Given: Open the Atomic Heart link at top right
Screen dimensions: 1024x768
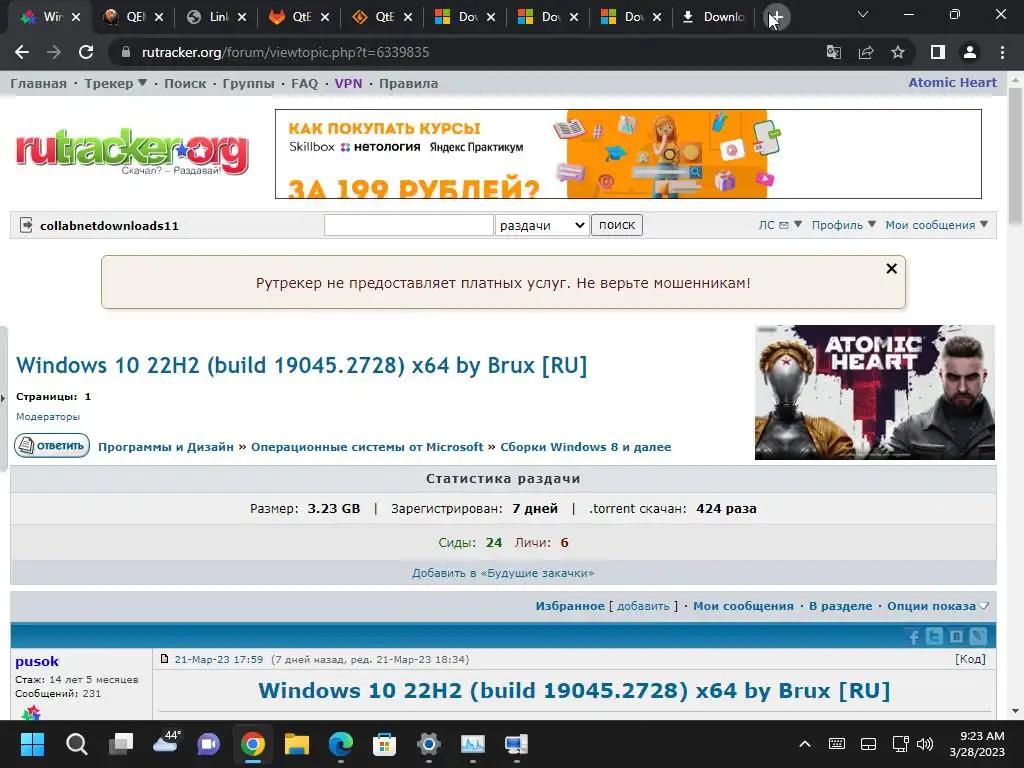Looking at the screenshot, I should coord(952,82).
